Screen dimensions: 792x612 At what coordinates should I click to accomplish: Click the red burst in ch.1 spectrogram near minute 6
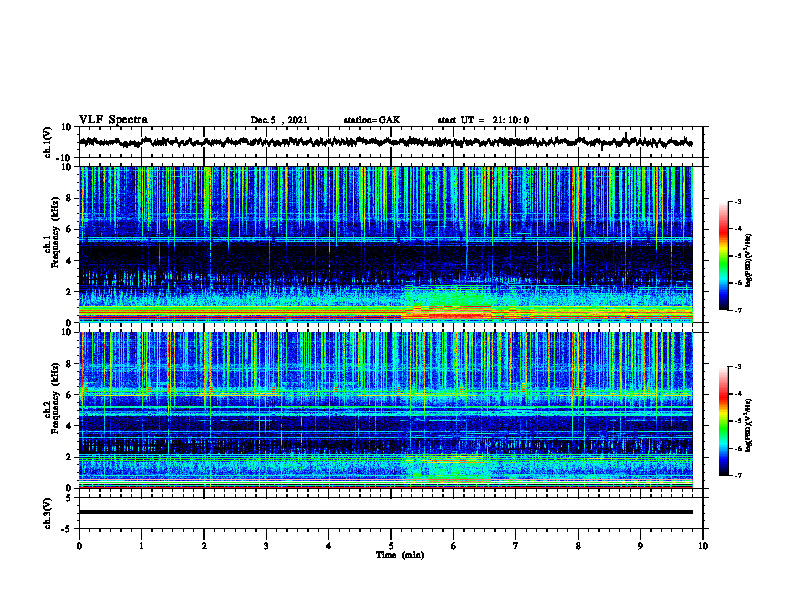(x=457, y=315)
